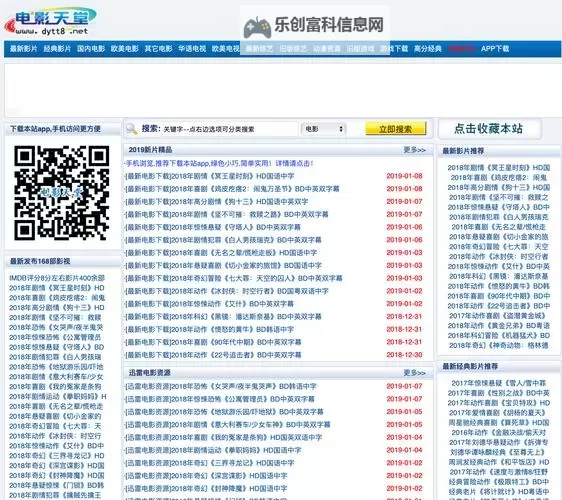The width and height of the screenshot is (562, 500).
Task: Click 更多>> in the 迅雷电影资源 header
Action: (x=415, y=373)
